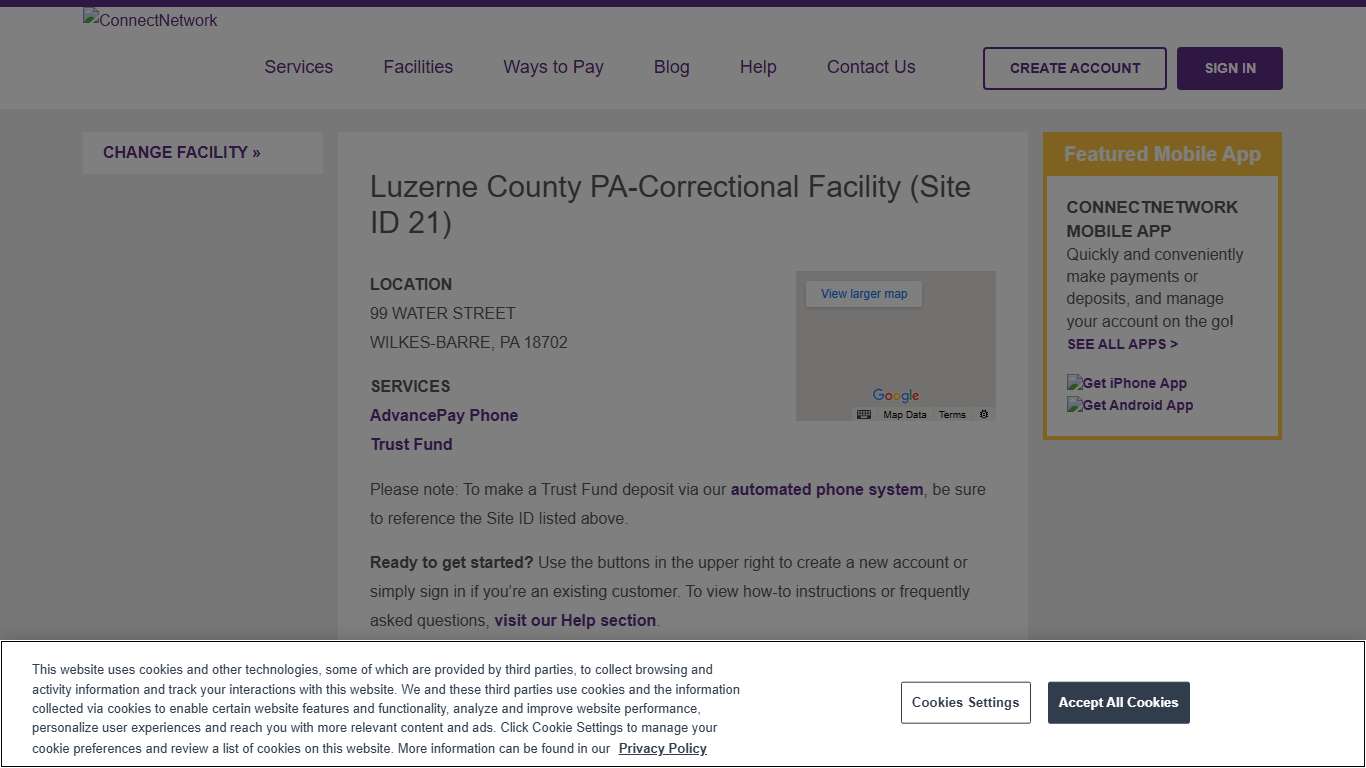Select Contact Us in the navigation
The width and height of the screenshot is (1366, 768).
(870, 67)
